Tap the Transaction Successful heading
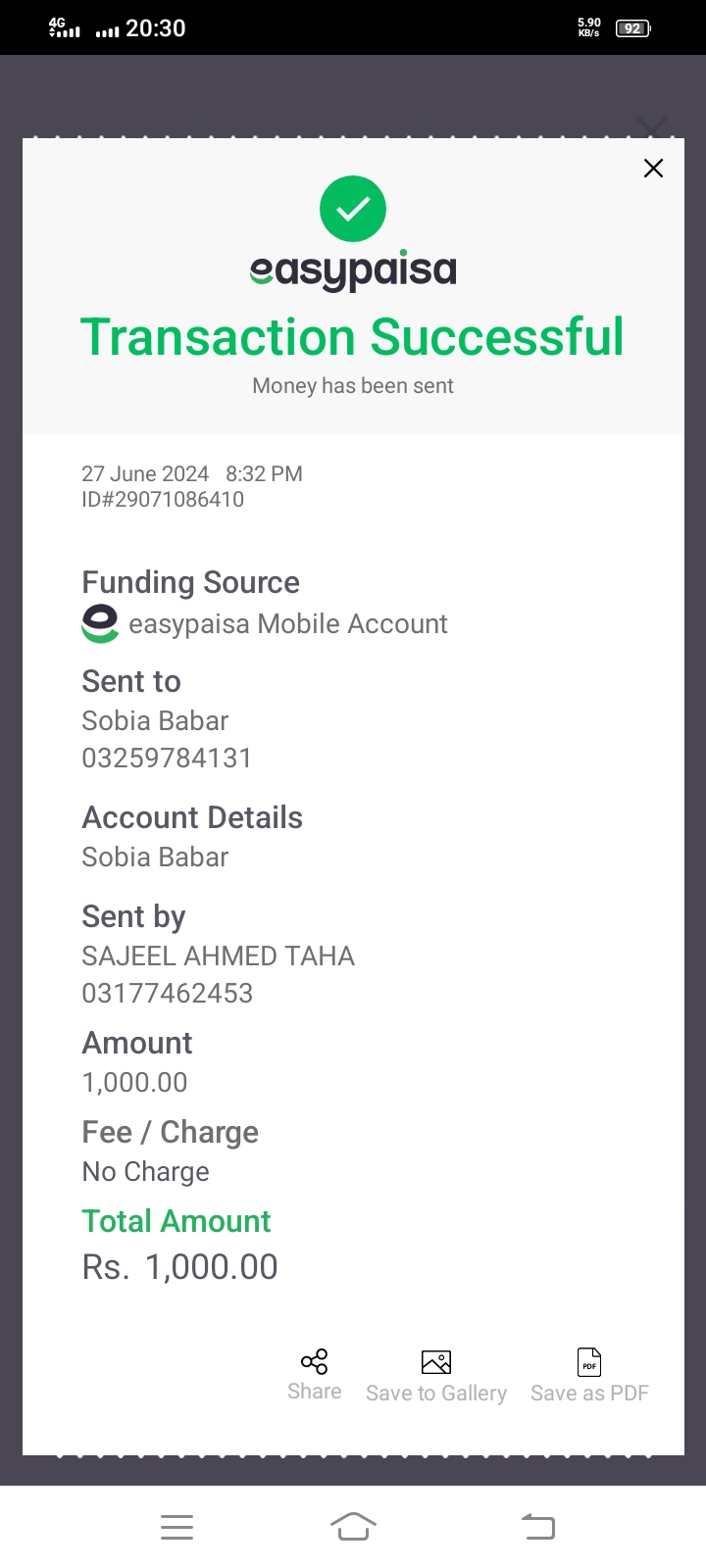706x1568 pixels. coord(352,337)
